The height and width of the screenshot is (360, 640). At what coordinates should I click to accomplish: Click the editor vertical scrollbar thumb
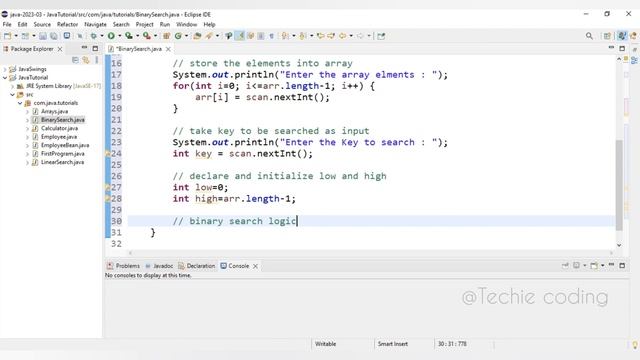tap(619, 185)
